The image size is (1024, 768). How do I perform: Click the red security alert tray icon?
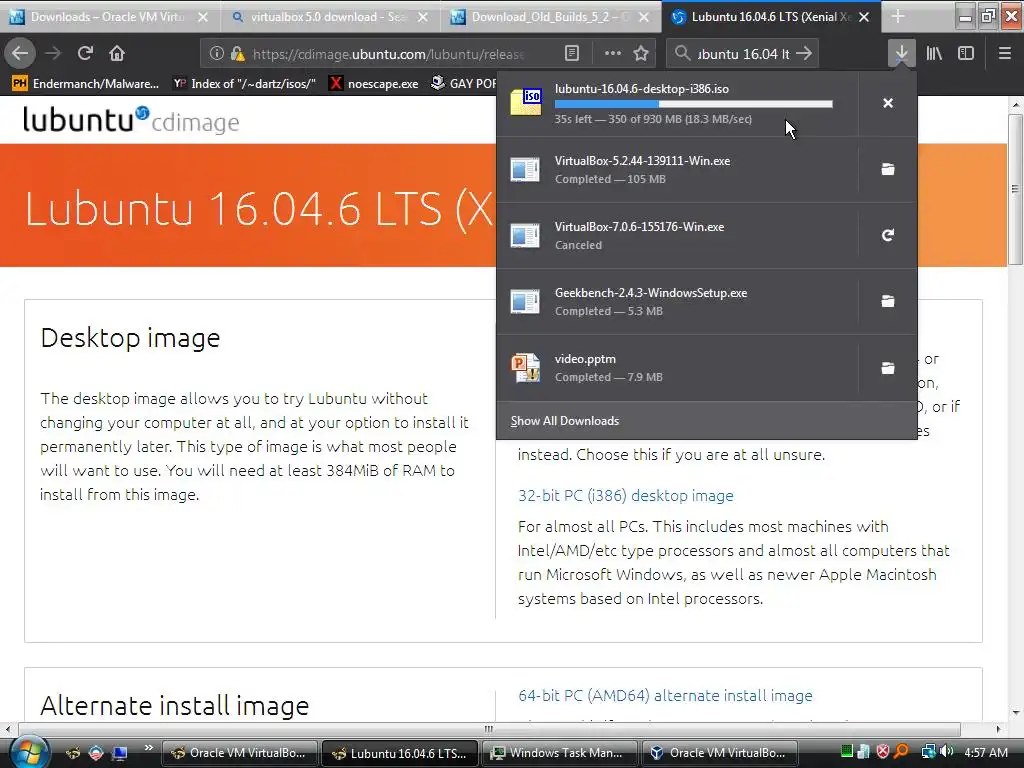point(883,752)
